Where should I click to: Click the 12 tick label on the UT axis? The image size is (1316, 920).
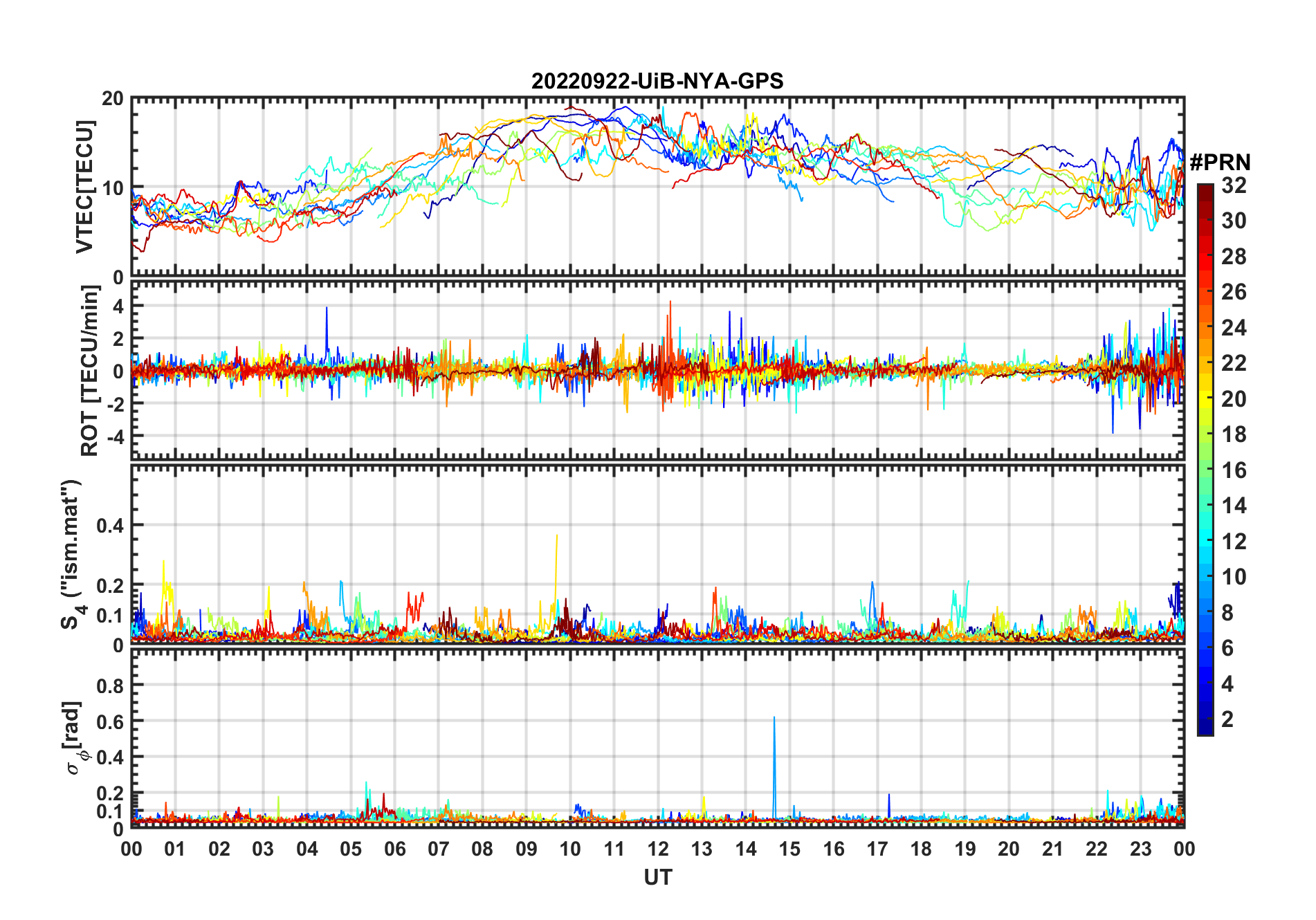click(x=658, y=849)
